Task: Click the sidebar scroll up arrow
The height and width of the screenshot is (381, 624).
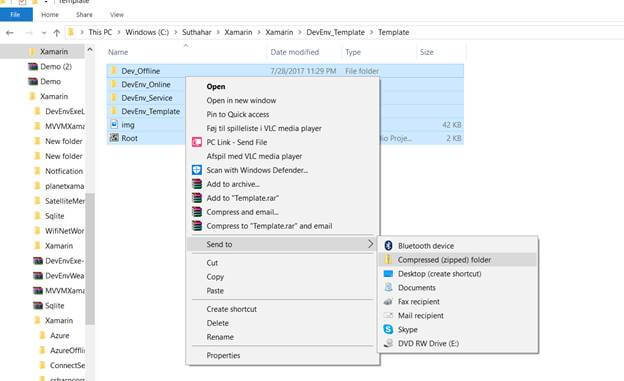Action: (90, 50)
